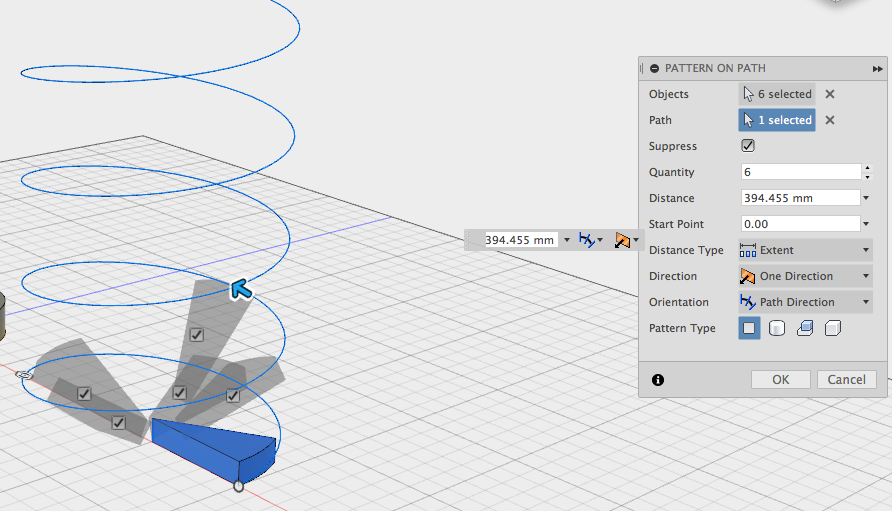This screenshot has height=511, width=892.
Task: Clear the Objects selection with X
Action: pos(830,94)
